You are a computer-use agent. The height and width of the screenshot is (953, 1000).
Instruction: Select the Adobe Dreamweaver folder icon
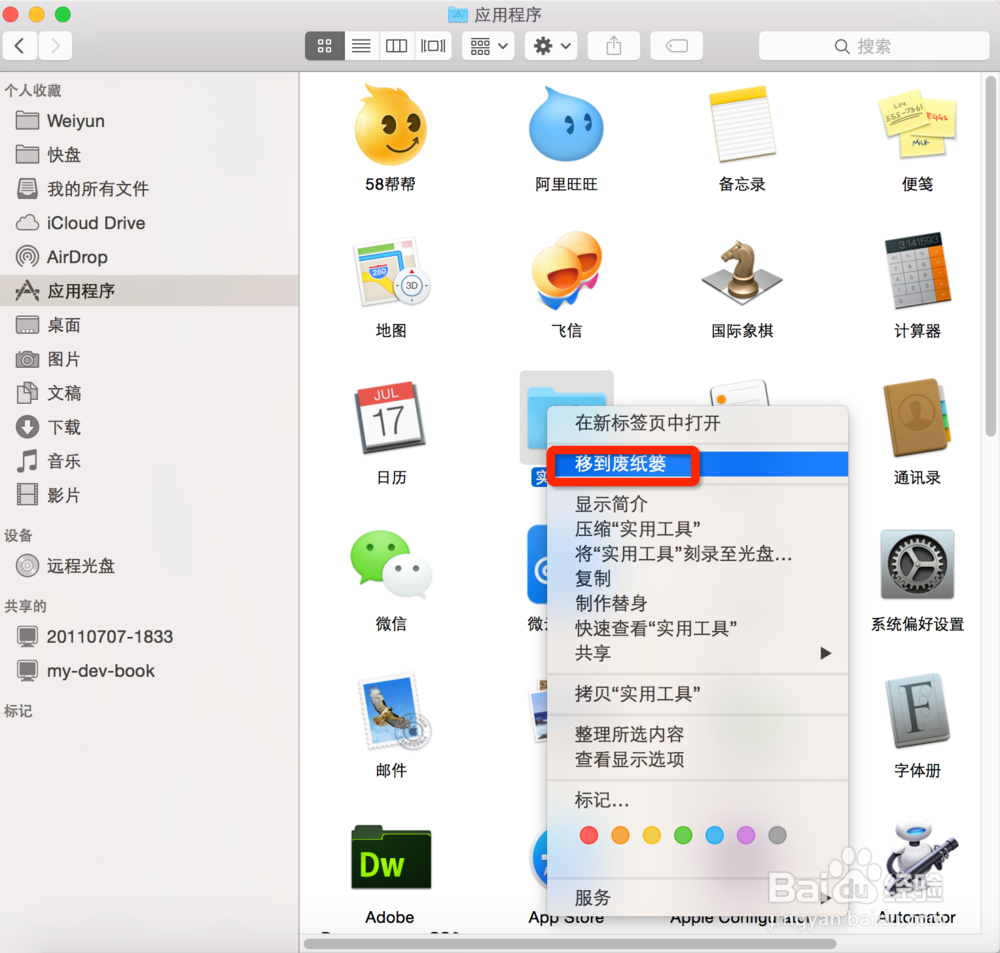pyautogui.click(x=390, y=859)
